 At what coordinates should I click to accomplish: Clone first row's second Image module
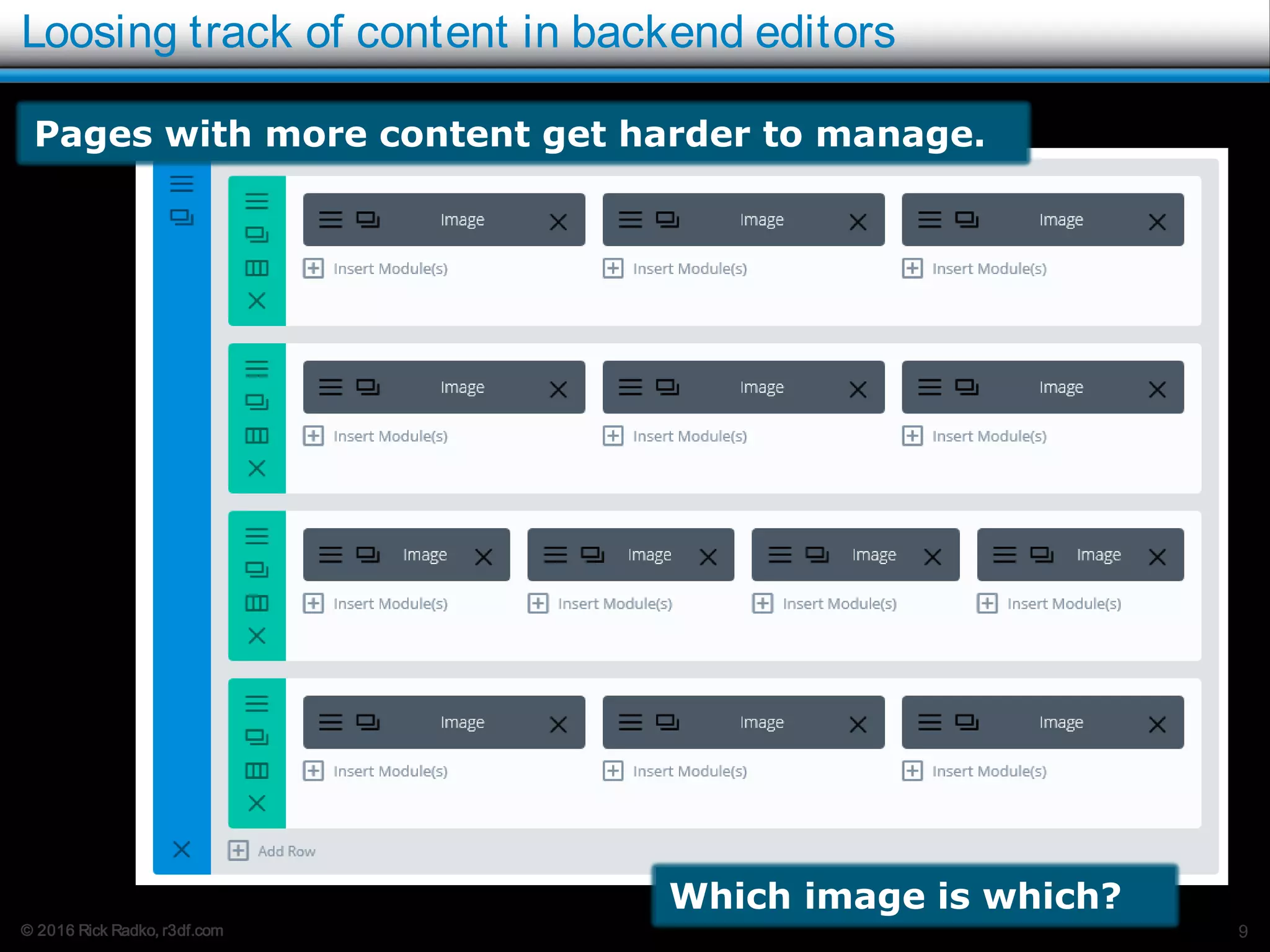[667, 219]
